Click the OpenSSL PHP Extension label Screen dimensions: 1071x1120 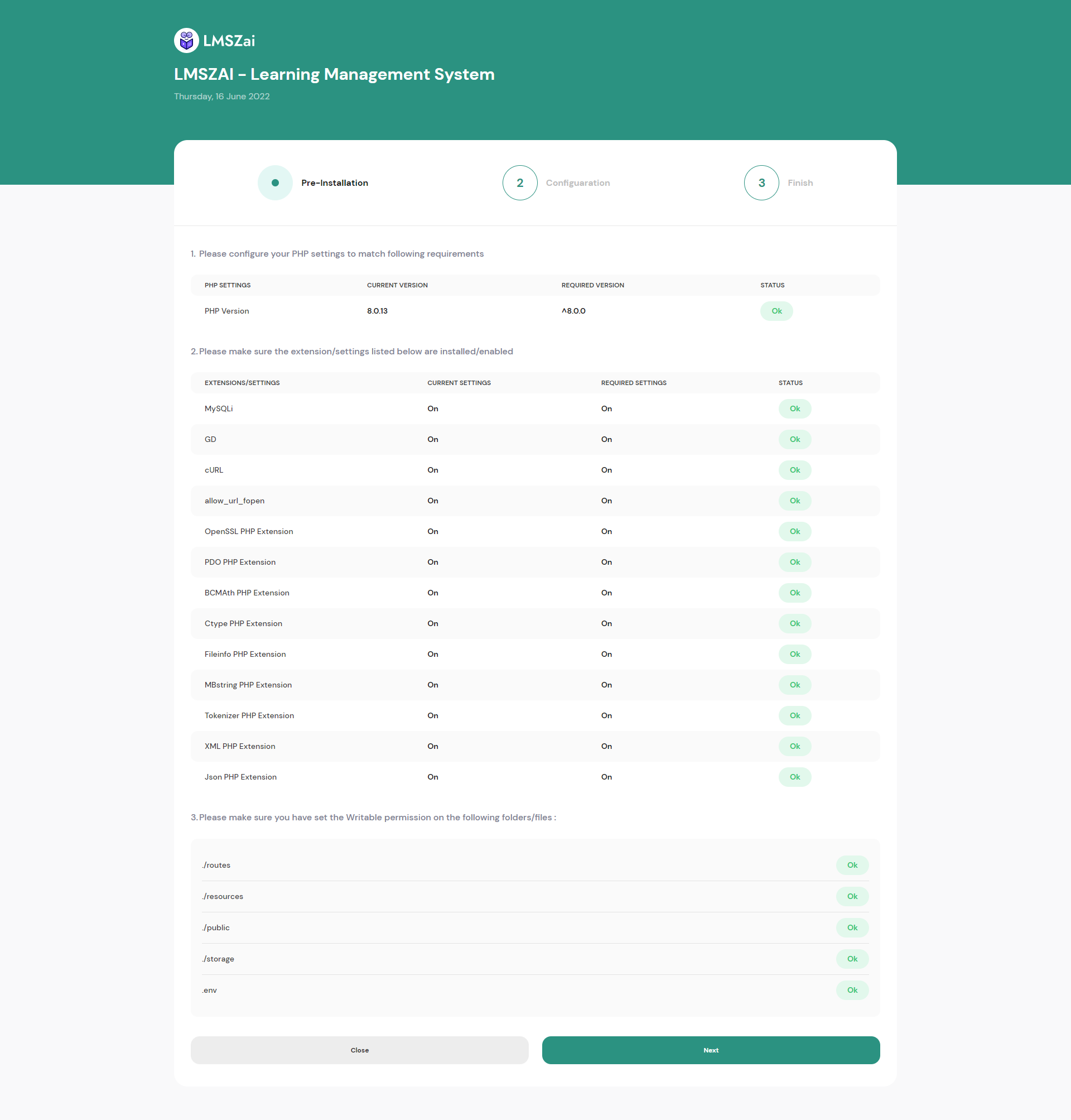249,531
